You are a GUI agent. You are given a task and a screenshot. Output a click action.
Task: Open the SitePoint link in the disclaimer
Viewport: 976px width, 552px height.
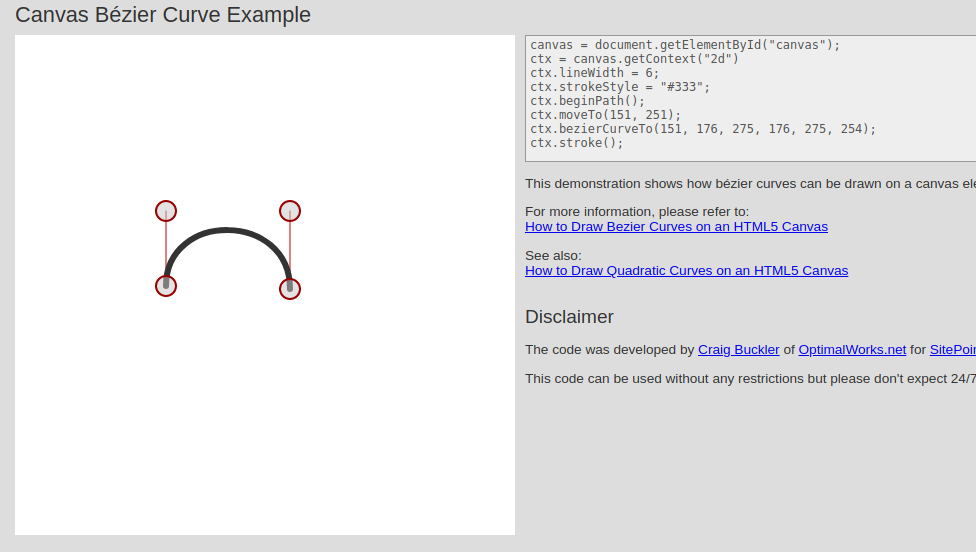[x=952, y=350]
